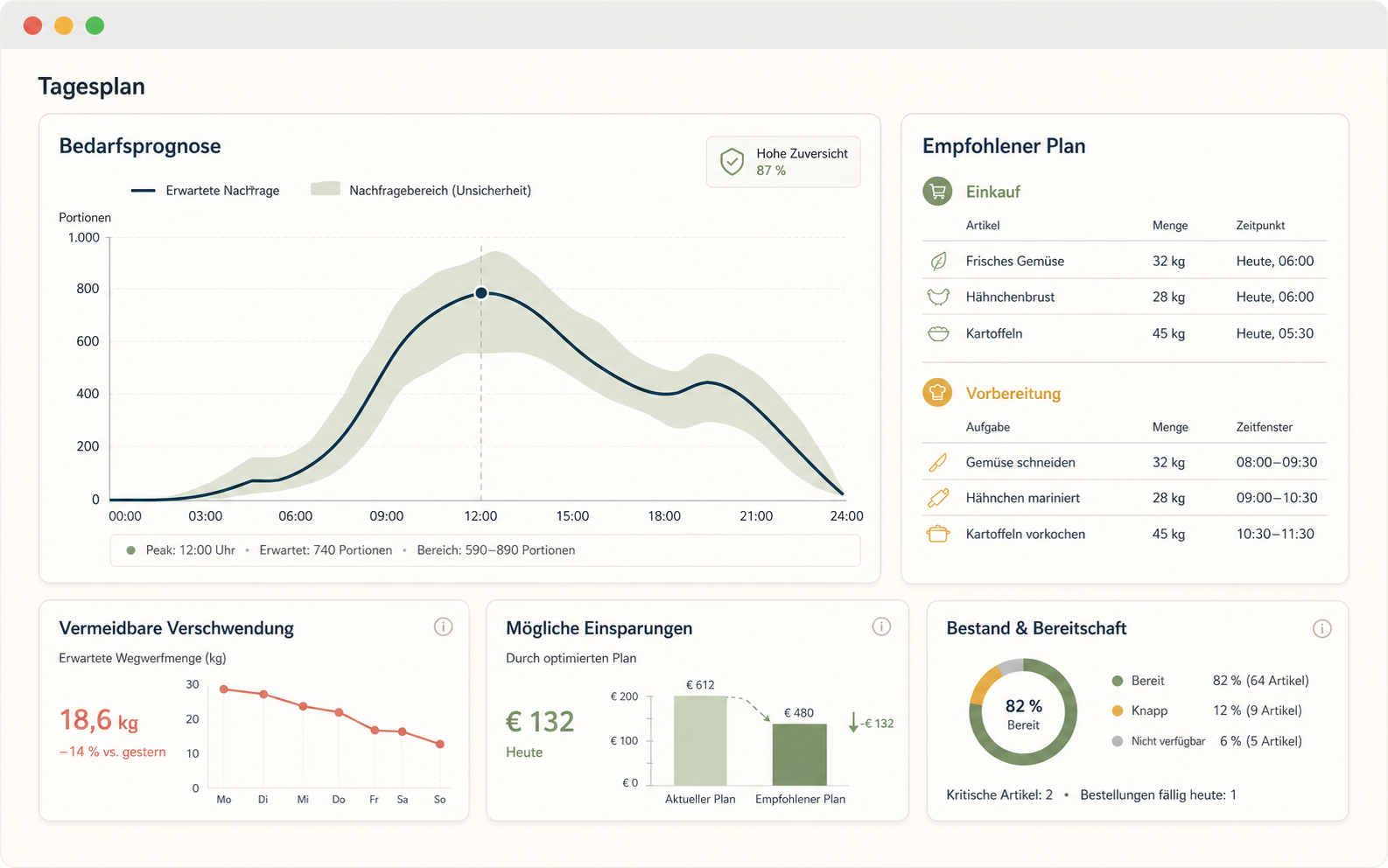
Task: Click the € 132 savings value
Action: [x=540, y=722]
